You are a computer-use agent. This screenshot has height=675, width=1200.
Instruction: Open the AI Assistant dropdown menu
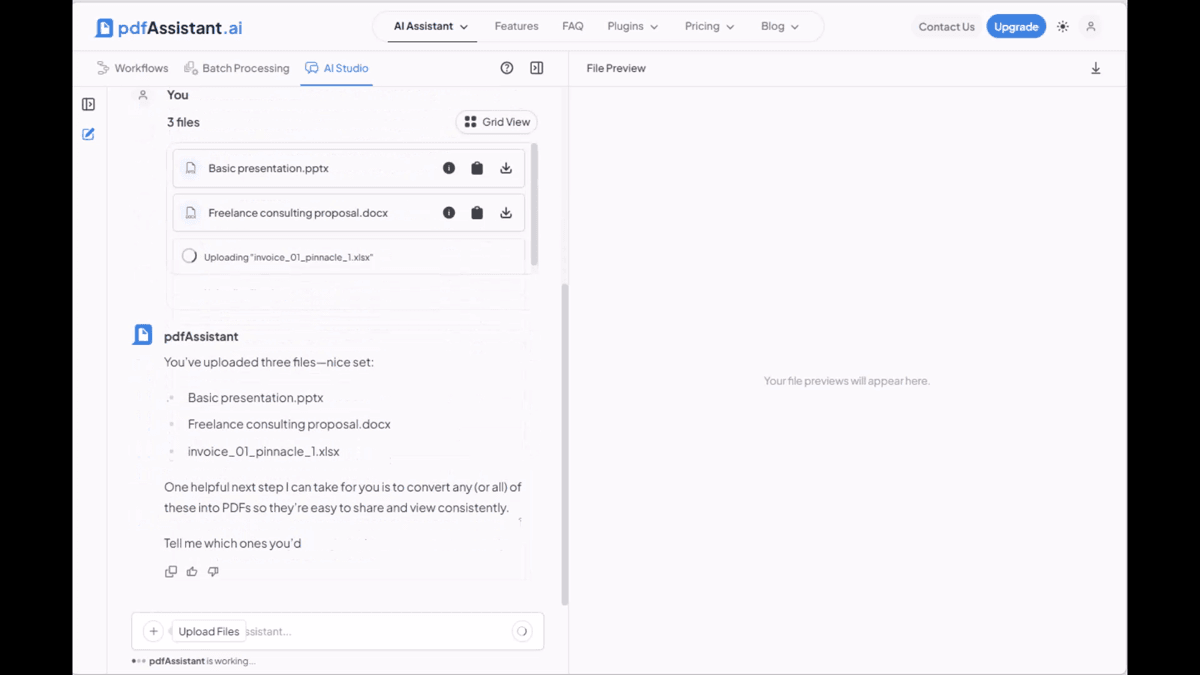coord(432,27)
